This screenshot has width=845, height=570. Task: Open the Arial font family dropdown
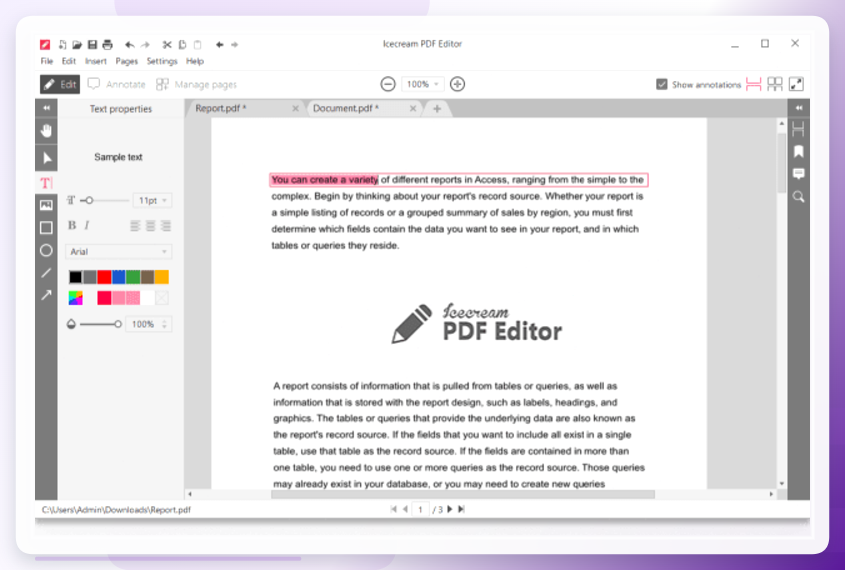pos(119,252)
